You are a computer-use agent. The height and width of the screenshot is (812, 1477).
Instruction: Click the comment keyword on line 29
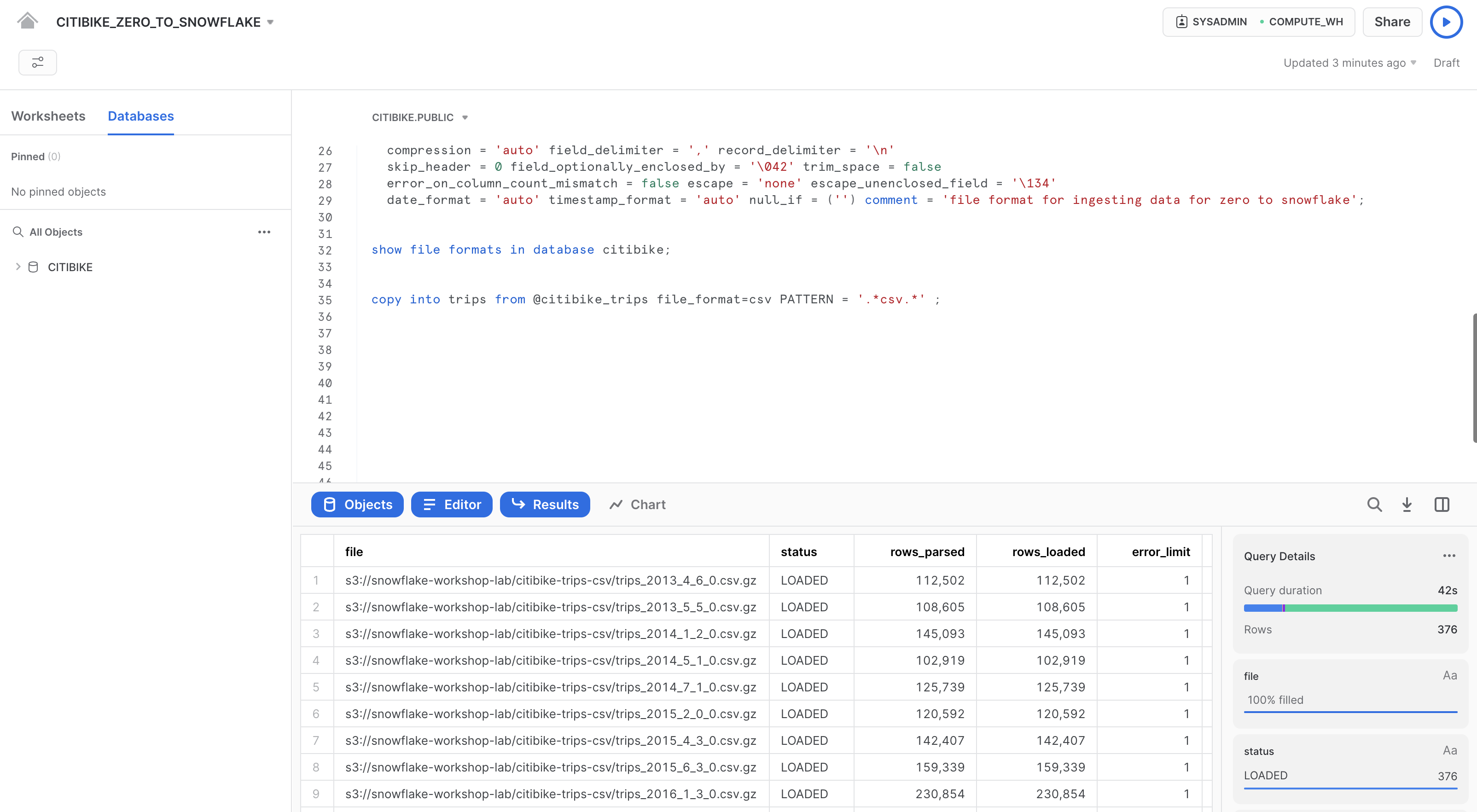(x=891, y=200)
